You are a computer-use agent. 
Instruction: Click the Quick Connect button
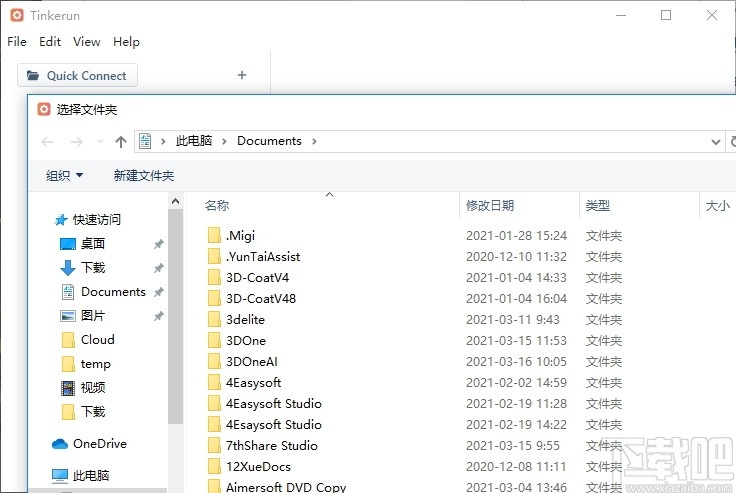point(77,75)
